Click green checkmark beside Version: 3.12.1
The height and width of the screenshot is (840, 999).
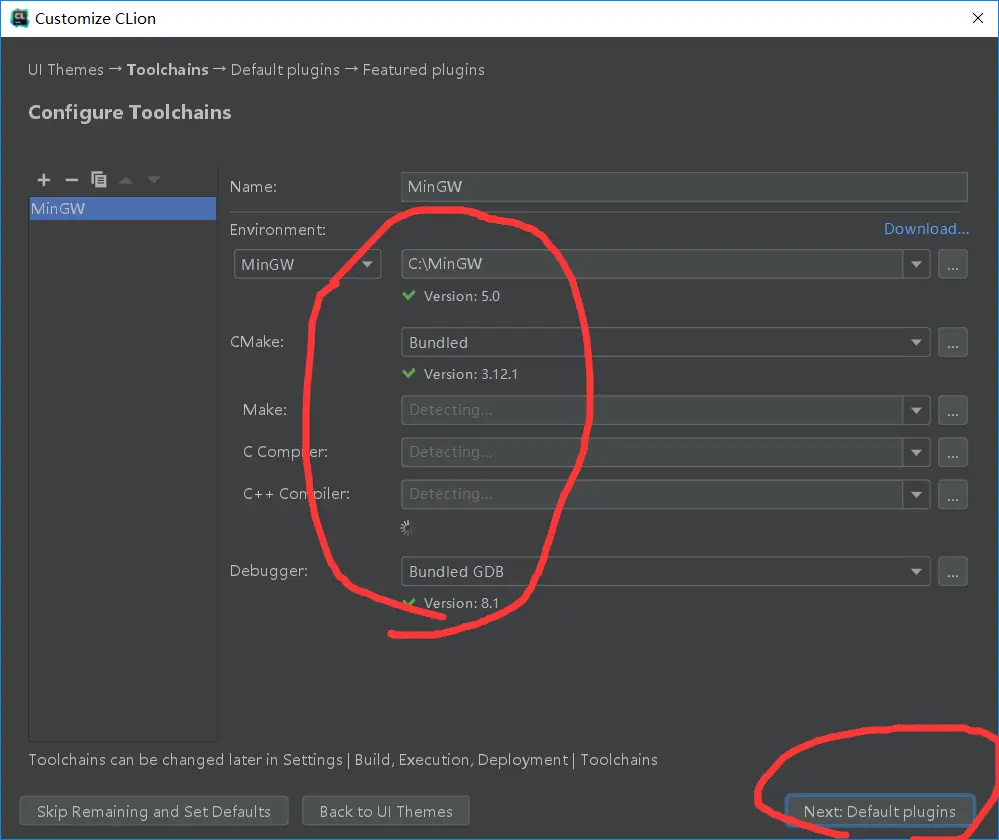point(409,373)
